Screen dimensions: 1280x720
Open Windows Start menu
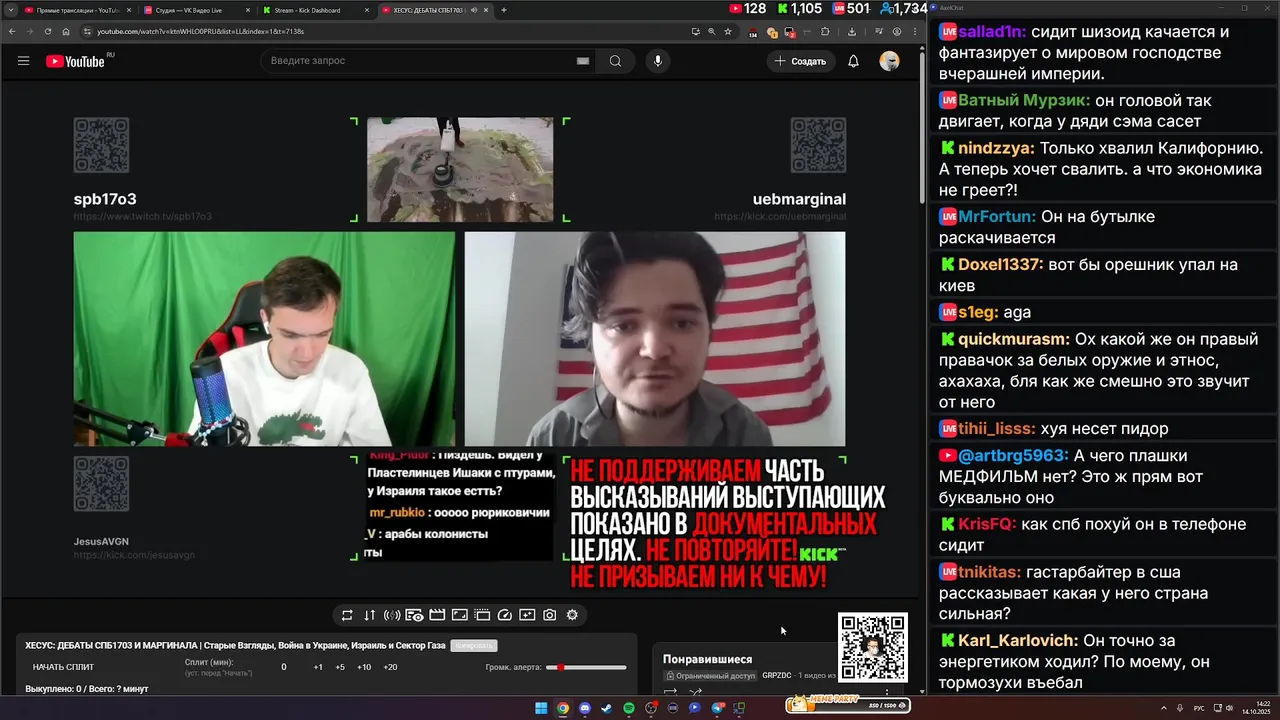coord(541,708)
